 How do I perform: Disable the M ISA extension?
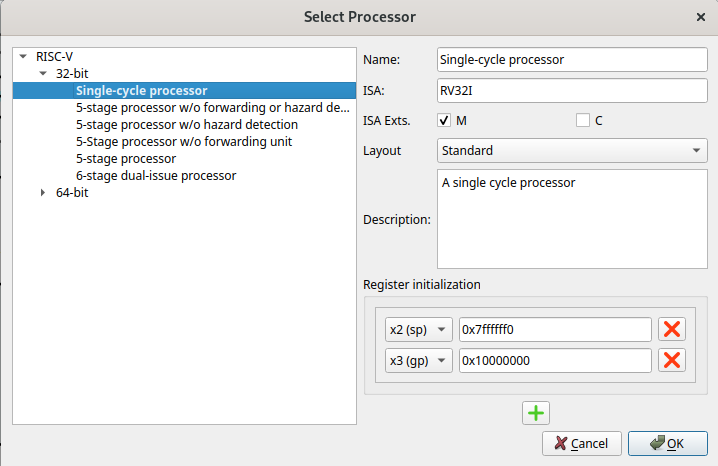(444, 120)
